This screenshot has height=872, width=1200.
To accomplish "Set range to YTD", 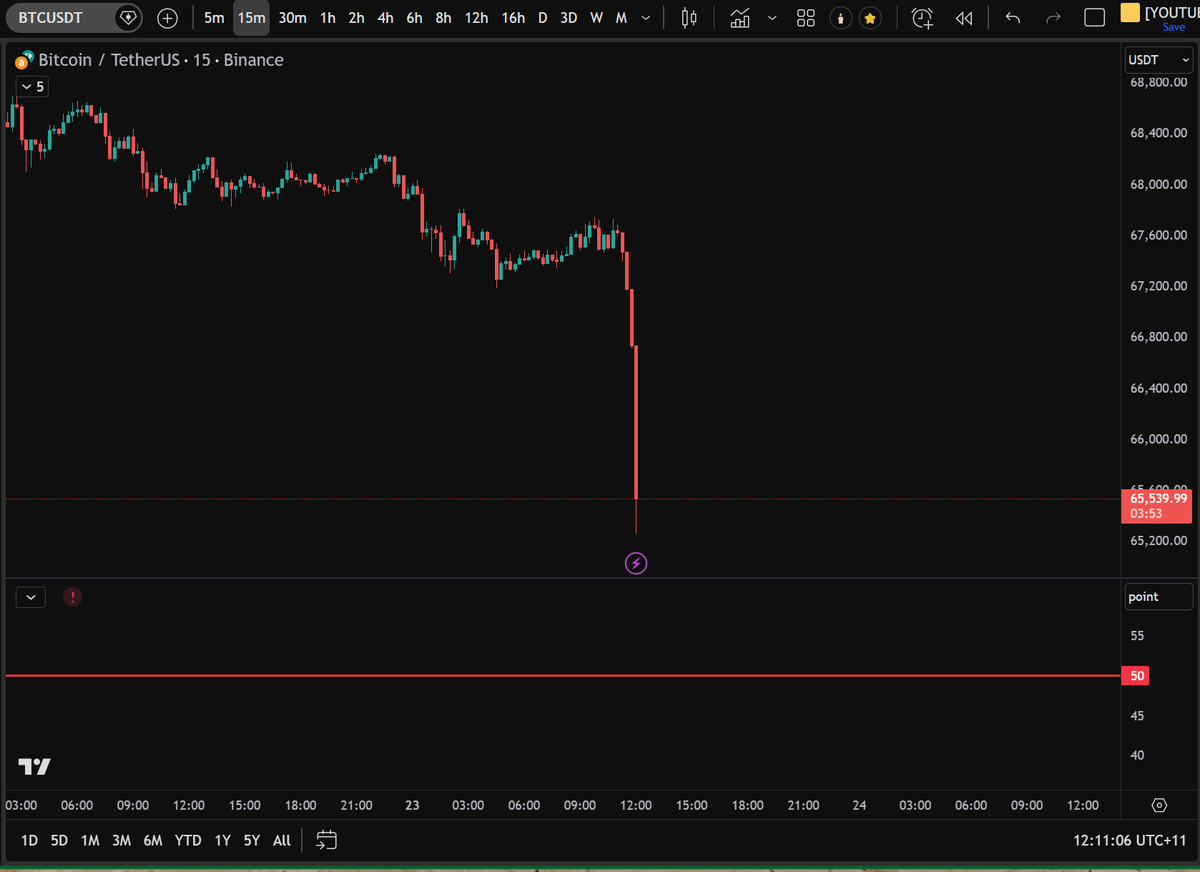I will [188, 840].
